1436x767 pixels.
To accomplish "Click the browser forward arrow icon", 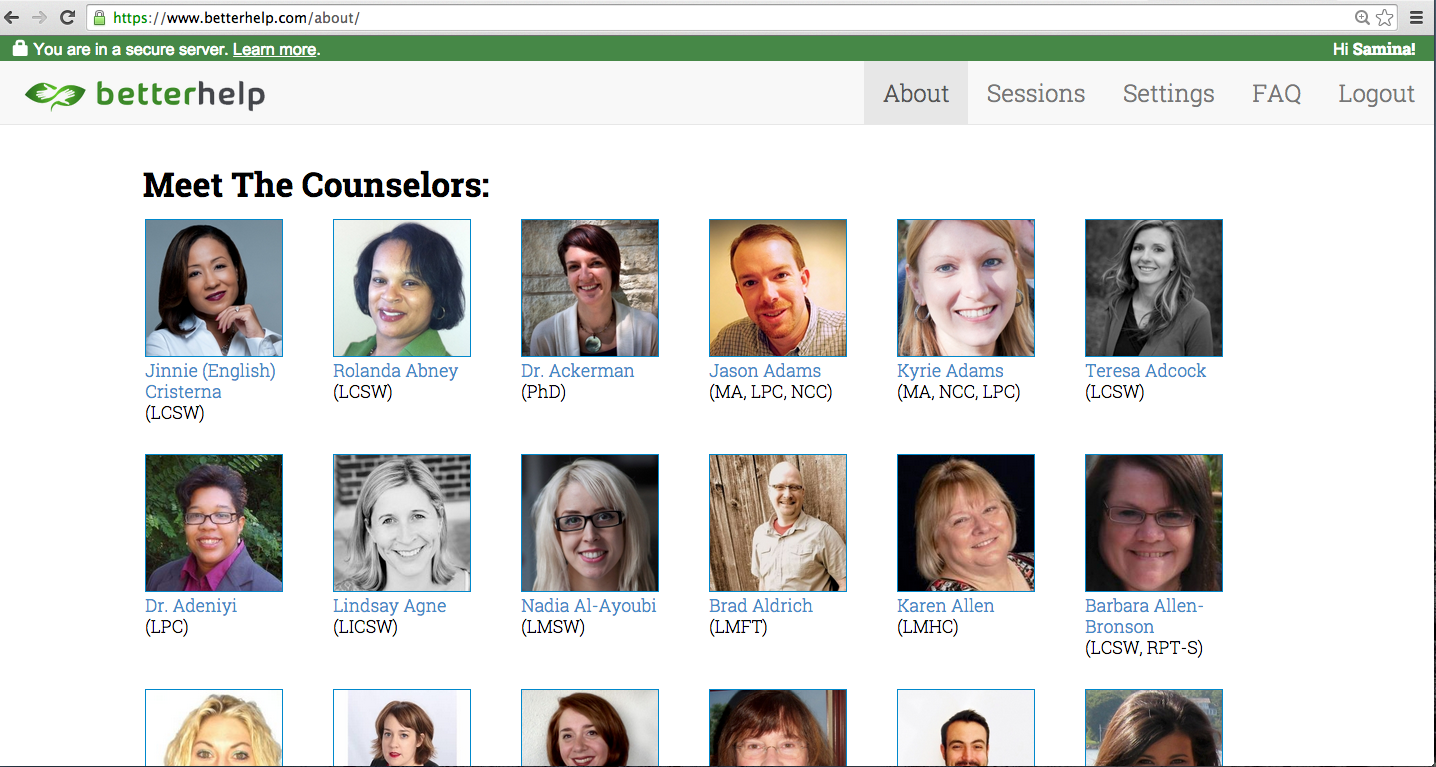I will click(39, 17).
